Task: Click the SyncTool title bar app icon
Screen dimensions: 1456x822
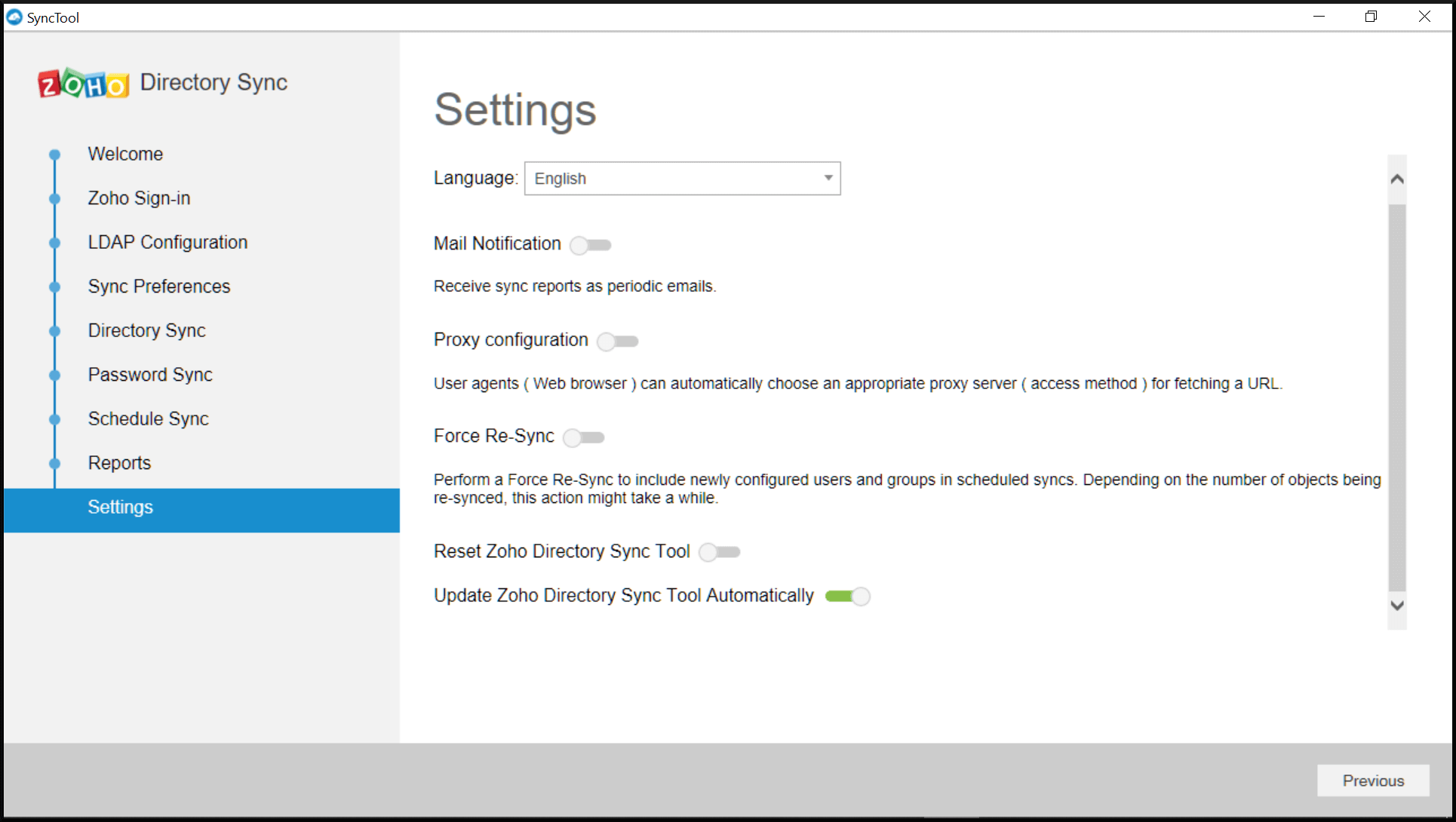Action: [x=14, y=17]
